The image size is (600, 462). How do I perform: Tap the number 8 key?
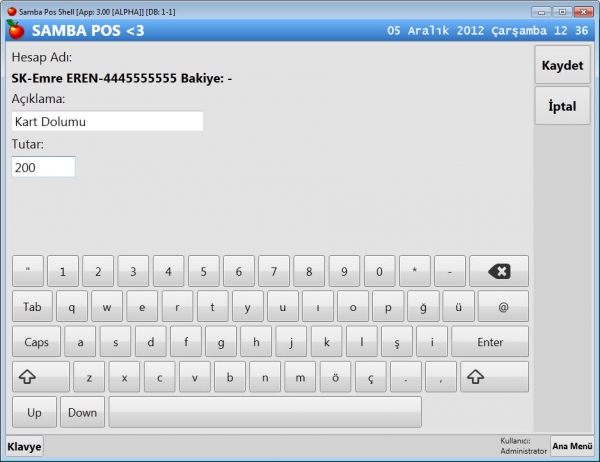point(309,271)
